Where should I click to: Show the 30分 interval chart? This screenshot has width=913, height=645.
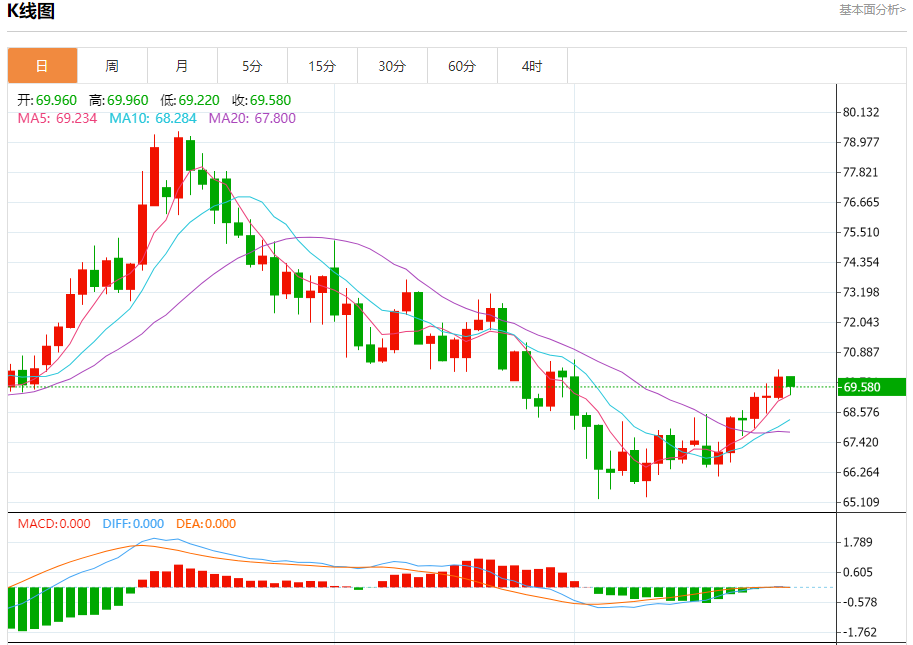(x=392, y=66)
